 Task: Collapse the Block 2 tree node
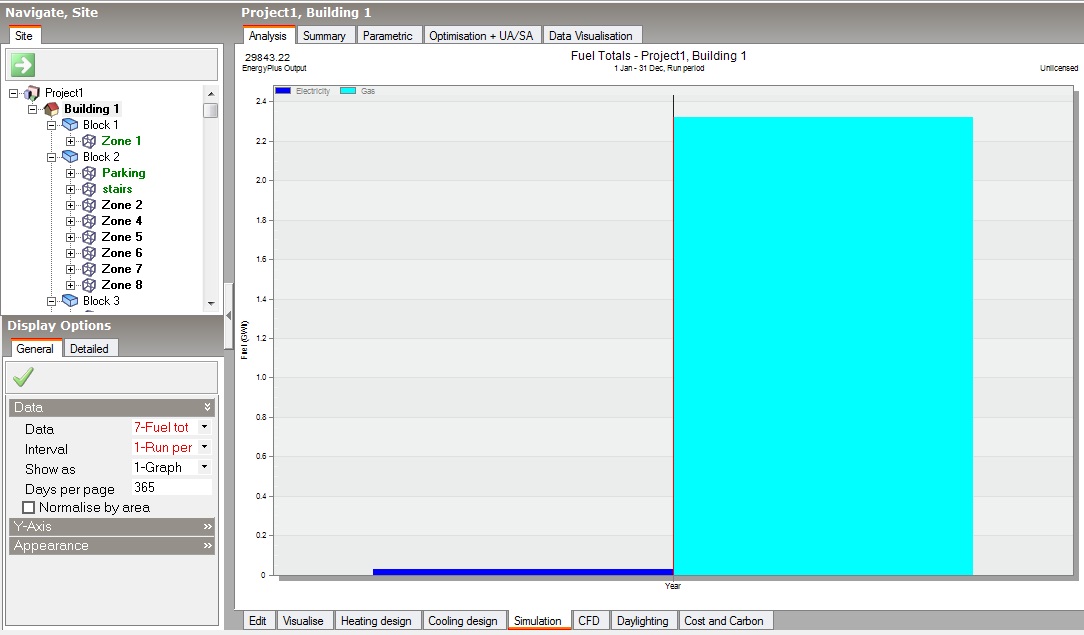[x=51, y=157]
